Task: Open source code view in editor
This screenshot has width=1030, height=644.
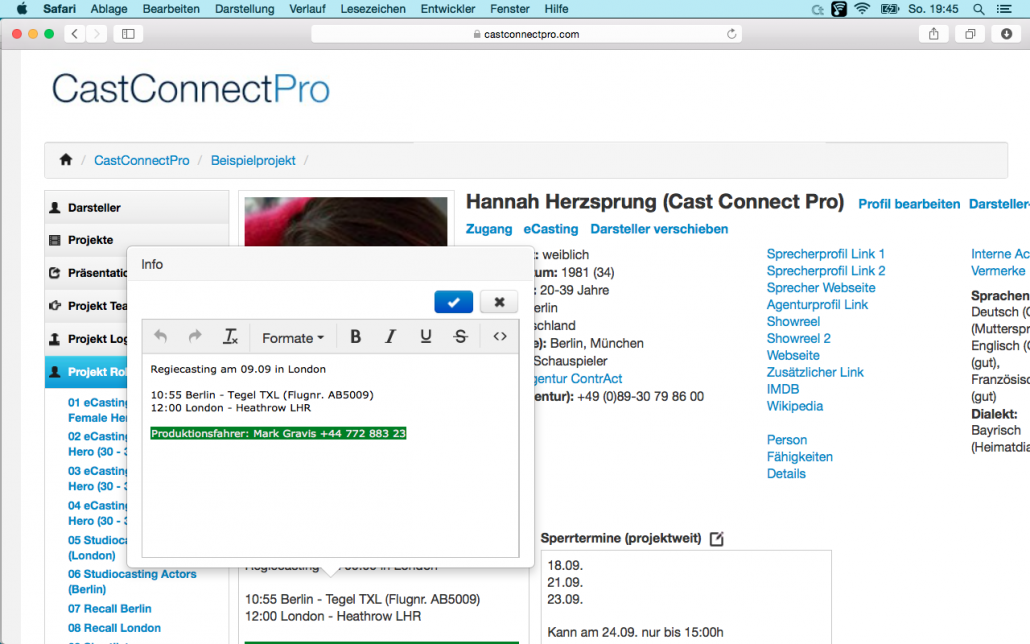Action: point(500,337)
